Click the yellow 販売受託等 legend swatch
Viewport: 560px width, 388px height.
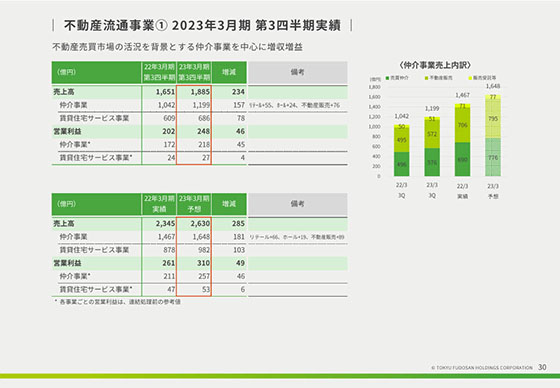pos(470,78)
